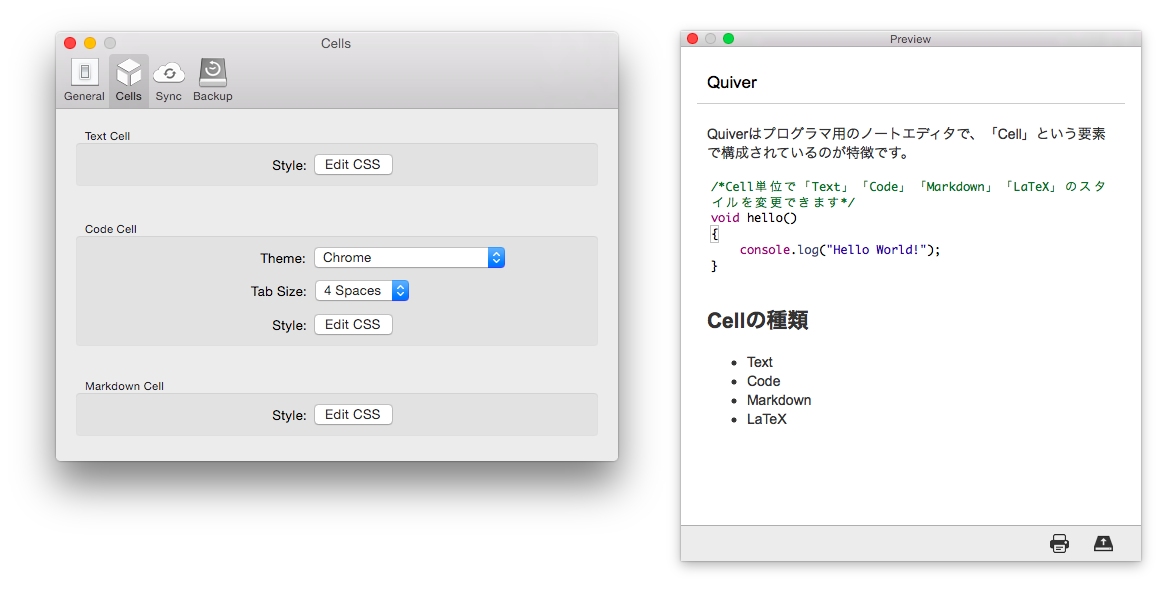
Task: Click the Quiver heading in Preview
Action: (732, 83)
